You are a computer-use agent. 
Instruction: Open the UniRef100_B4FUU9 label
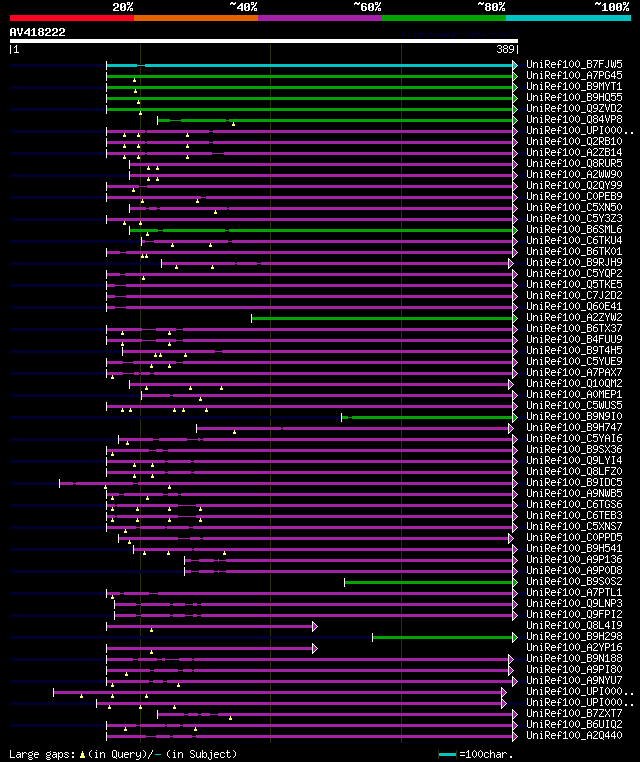click(x=574, y=339)
